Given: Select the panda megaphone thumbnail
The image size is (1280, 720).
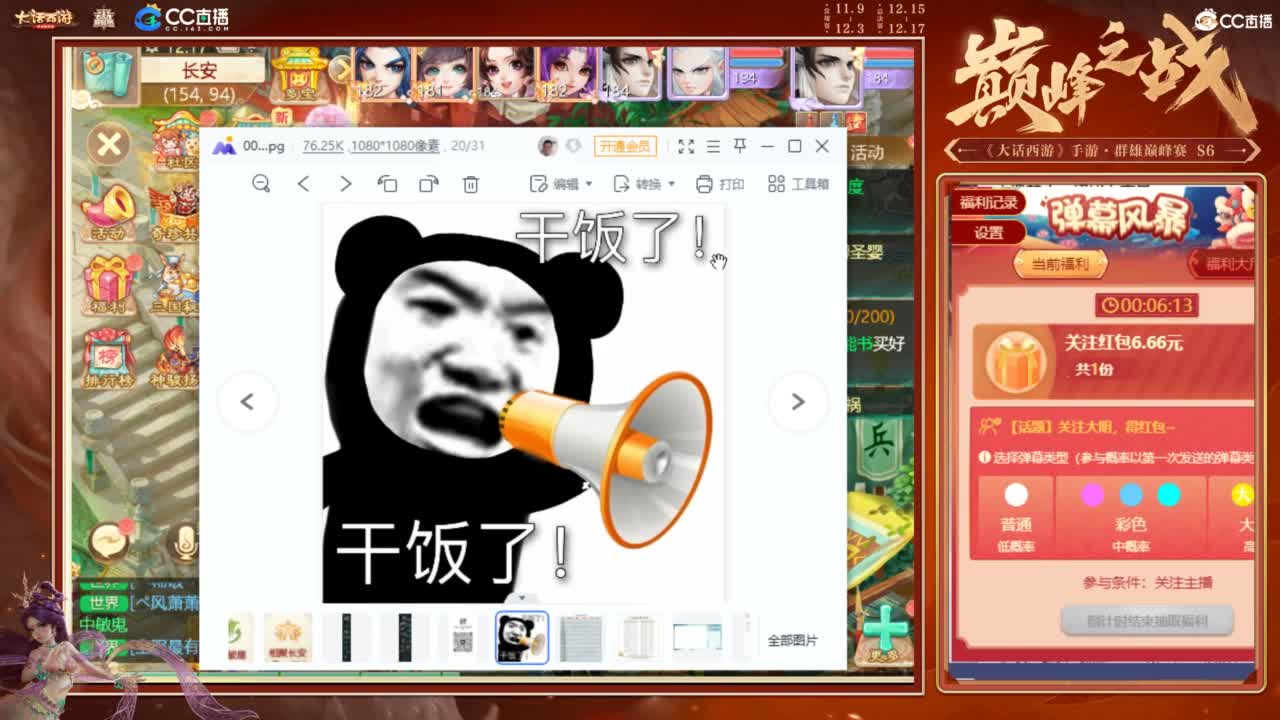Looking at the screenshot, I should pyautogui.click(x=522, y=638).
